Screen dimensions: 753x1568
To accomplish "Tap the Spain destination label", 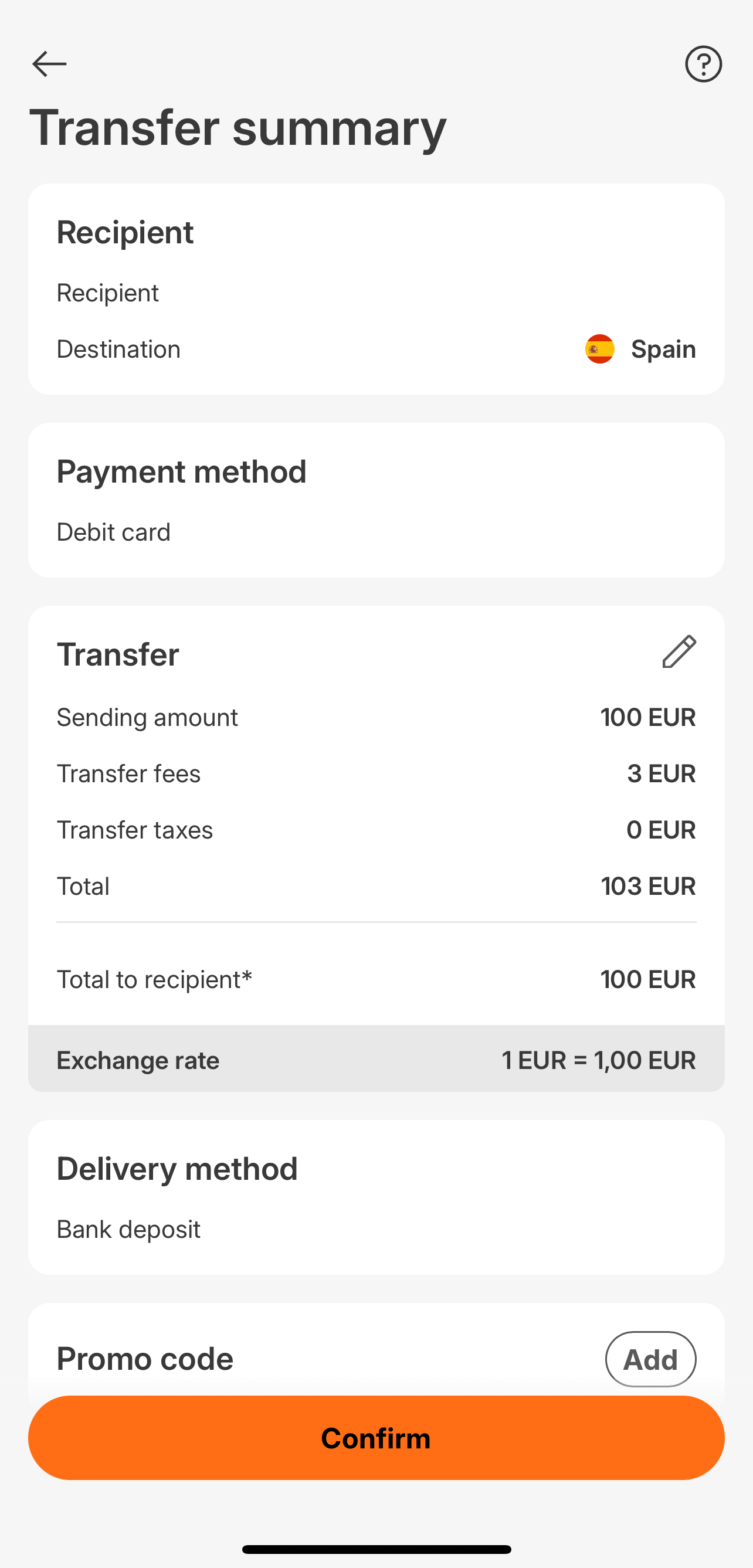I will (x=663, y=349).
